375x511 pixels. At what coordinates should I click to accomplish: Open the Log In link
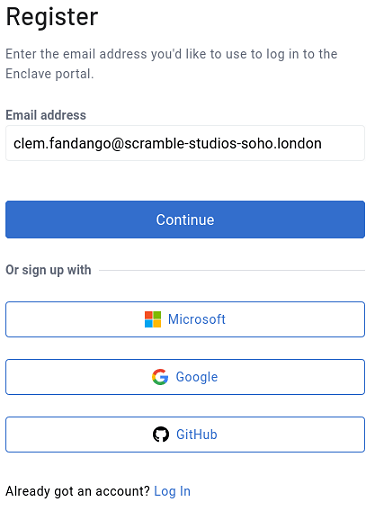tap(172, 491)
